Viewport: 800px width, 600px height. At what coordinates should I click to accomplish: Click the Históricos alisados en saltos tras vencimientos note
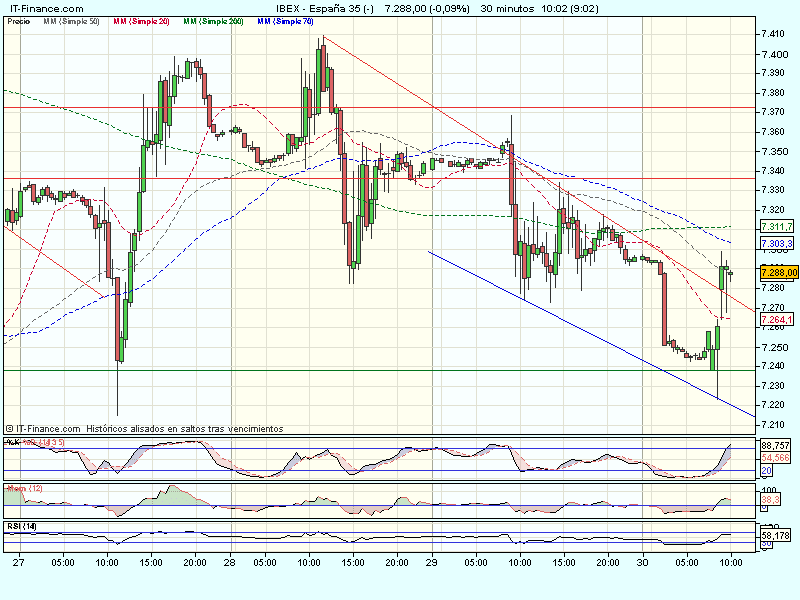click(184, 429)
